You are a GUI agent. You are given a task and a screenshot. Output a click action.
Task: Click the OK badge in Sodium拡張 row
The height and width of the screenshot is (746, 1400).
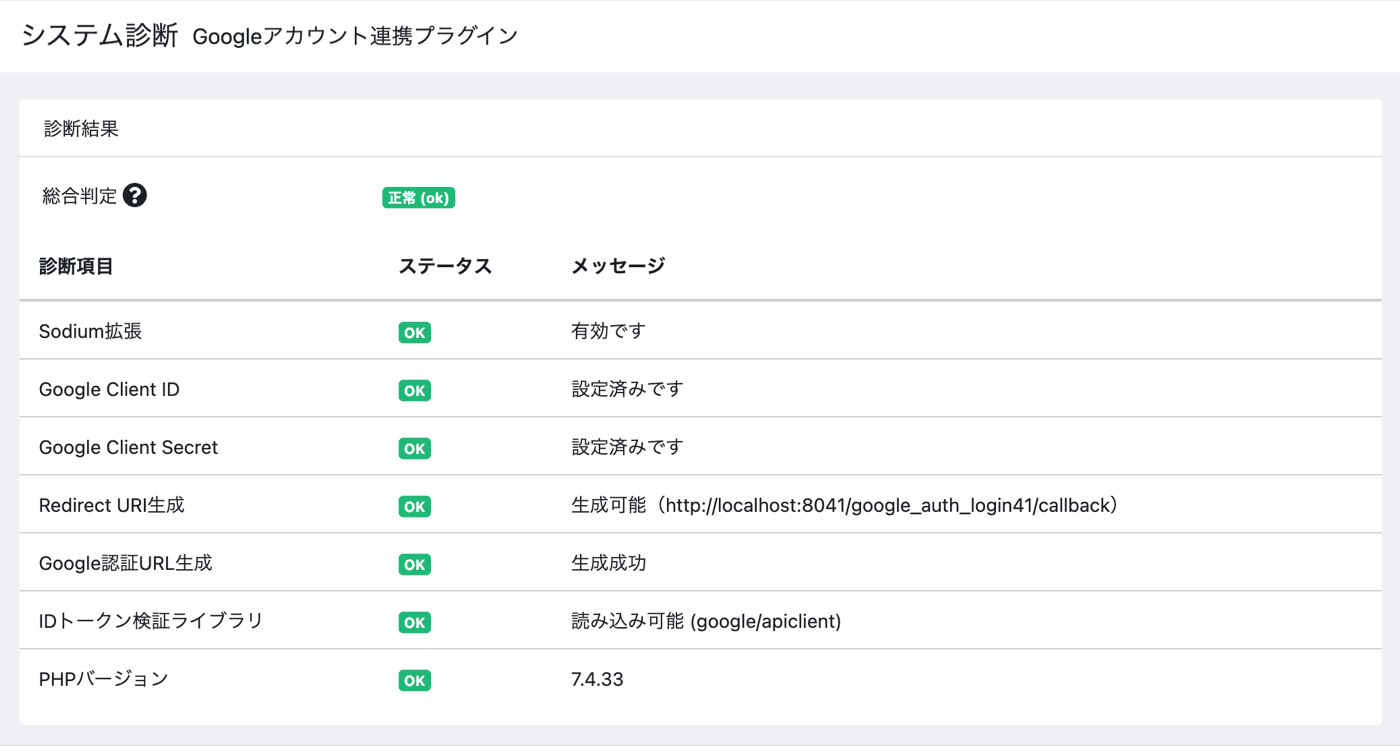coord(414,332)
